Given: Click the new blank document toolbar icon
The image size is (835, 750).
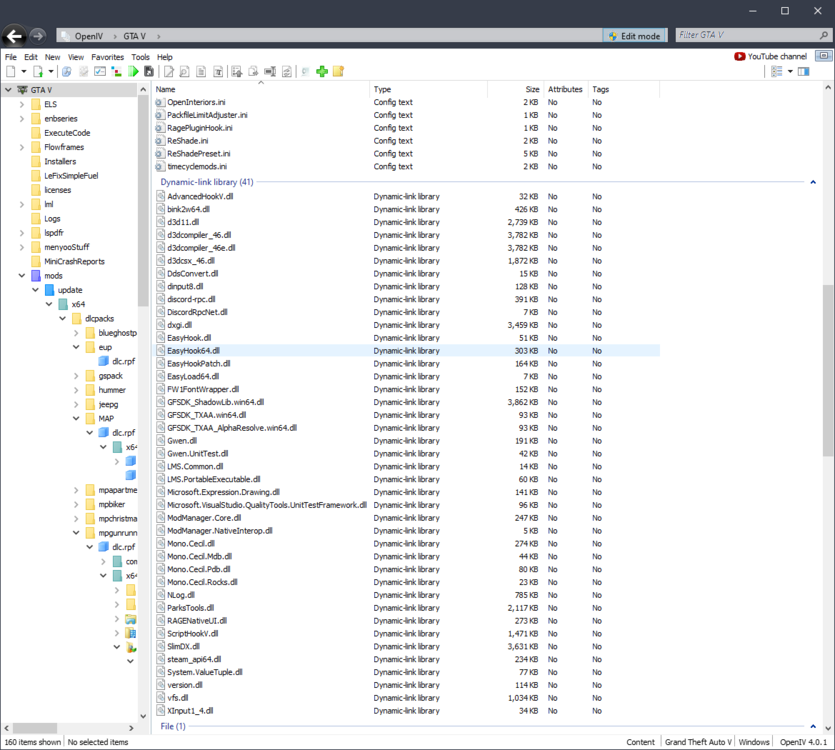Looking at the screenshot, I should tap(11, 71).
